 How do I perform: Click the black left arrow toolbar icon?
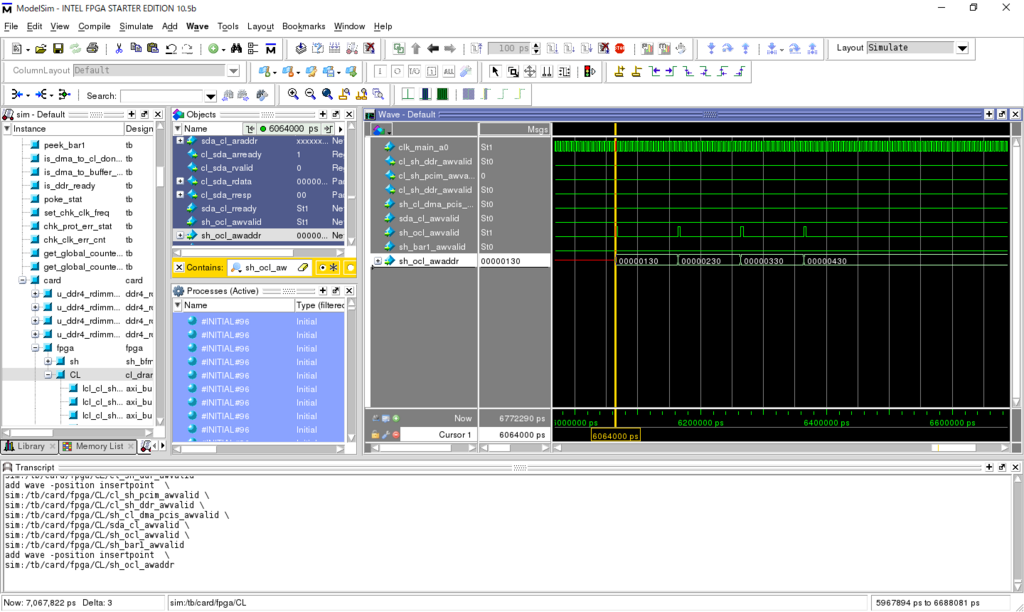click(432, 48)
